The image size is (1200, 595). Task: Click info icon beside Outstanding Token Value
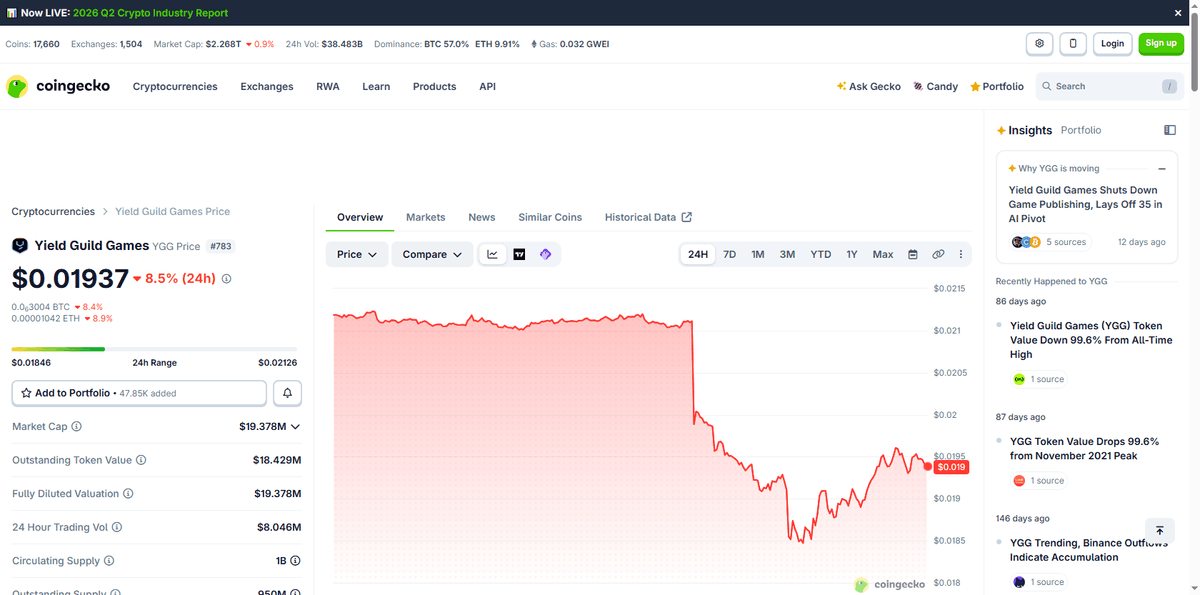[x=141, y=460]
